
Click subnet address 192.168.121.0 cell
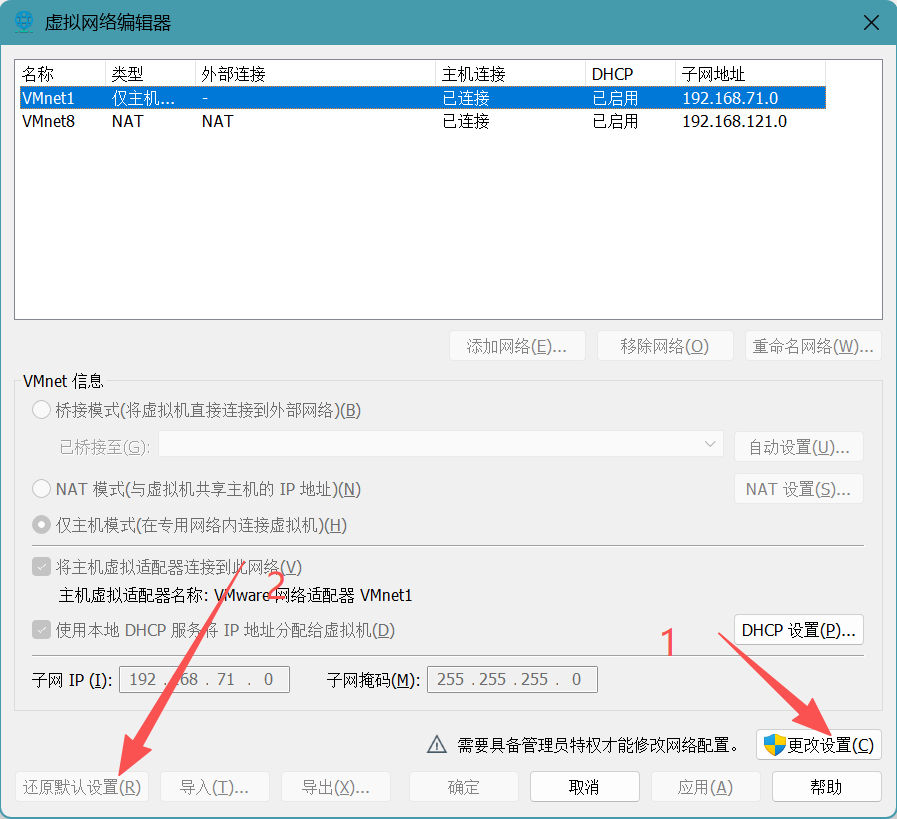coord(735,121)
